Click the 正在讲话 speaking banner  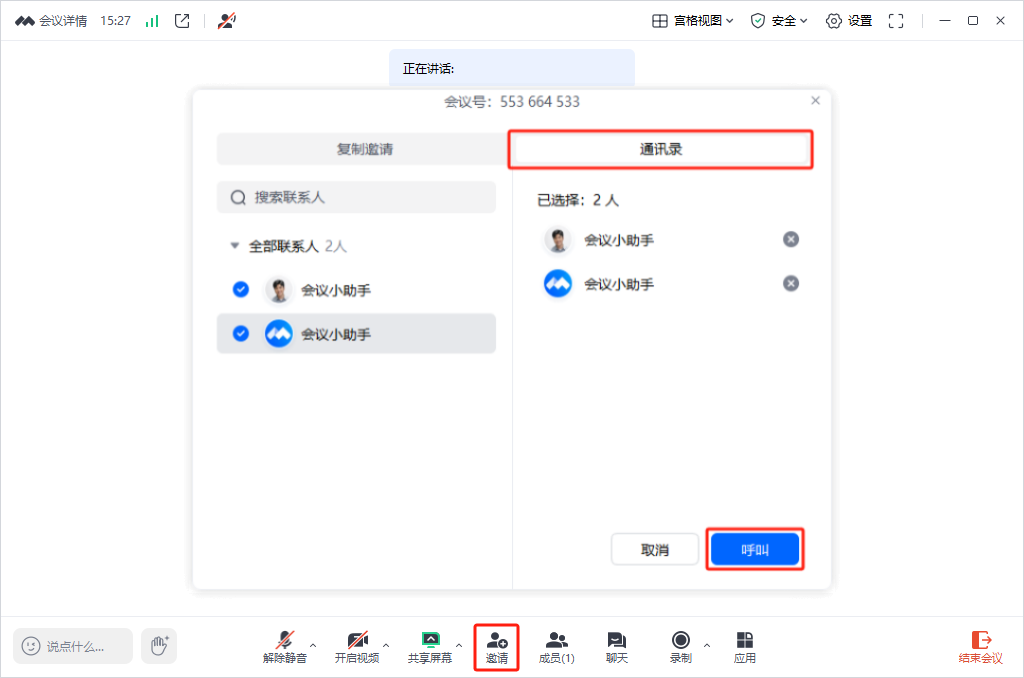pos(511,68)
